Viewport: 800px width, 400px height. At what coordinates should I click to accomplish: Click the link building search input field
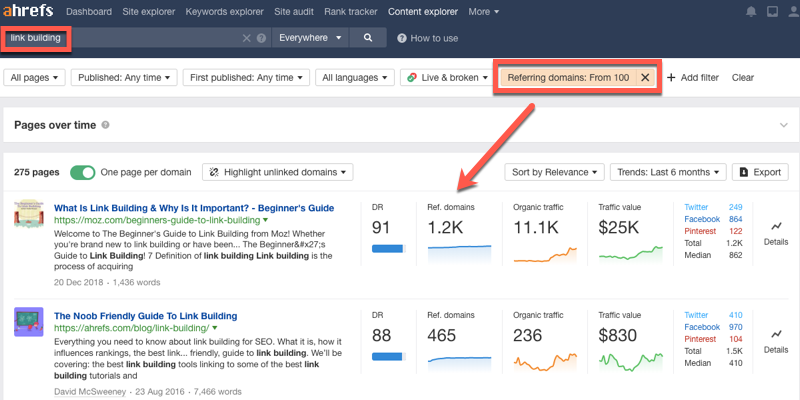click(x=130, y=38)
